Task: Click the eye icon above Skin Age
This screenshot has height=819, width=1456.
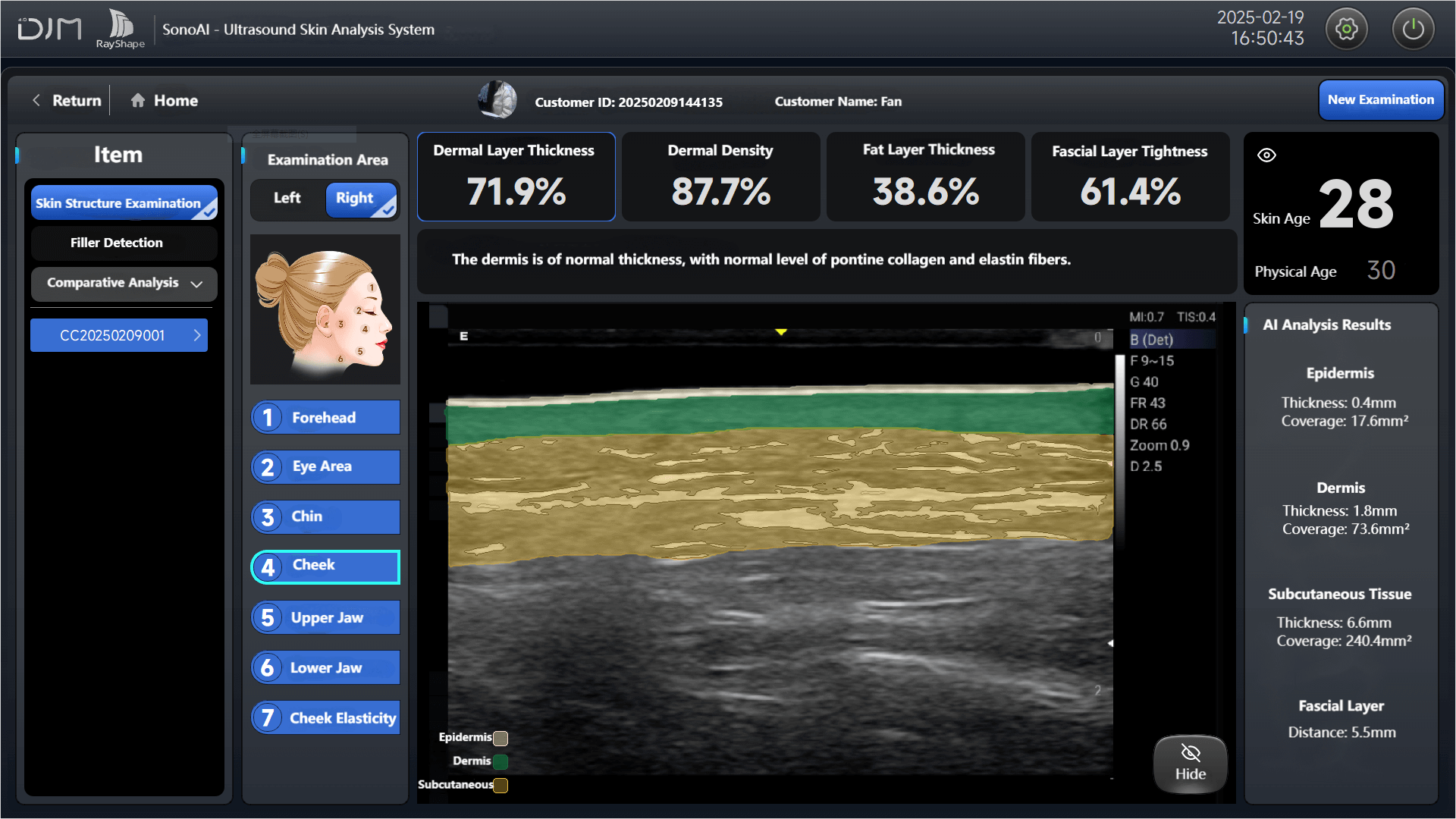Action: pos(1266,155)
